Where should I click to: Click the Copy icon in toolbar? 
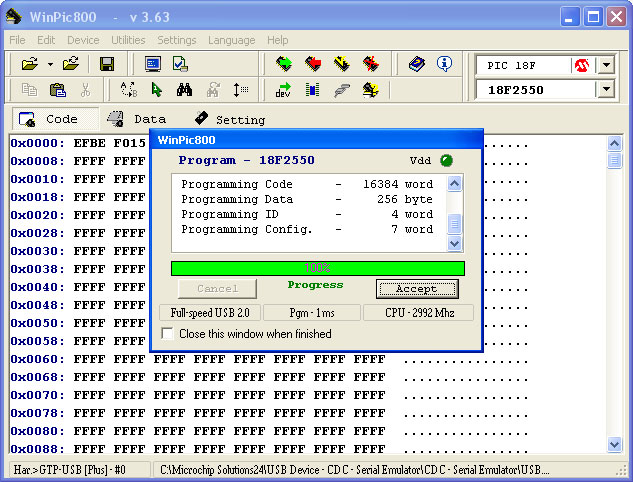click(29, 90)
